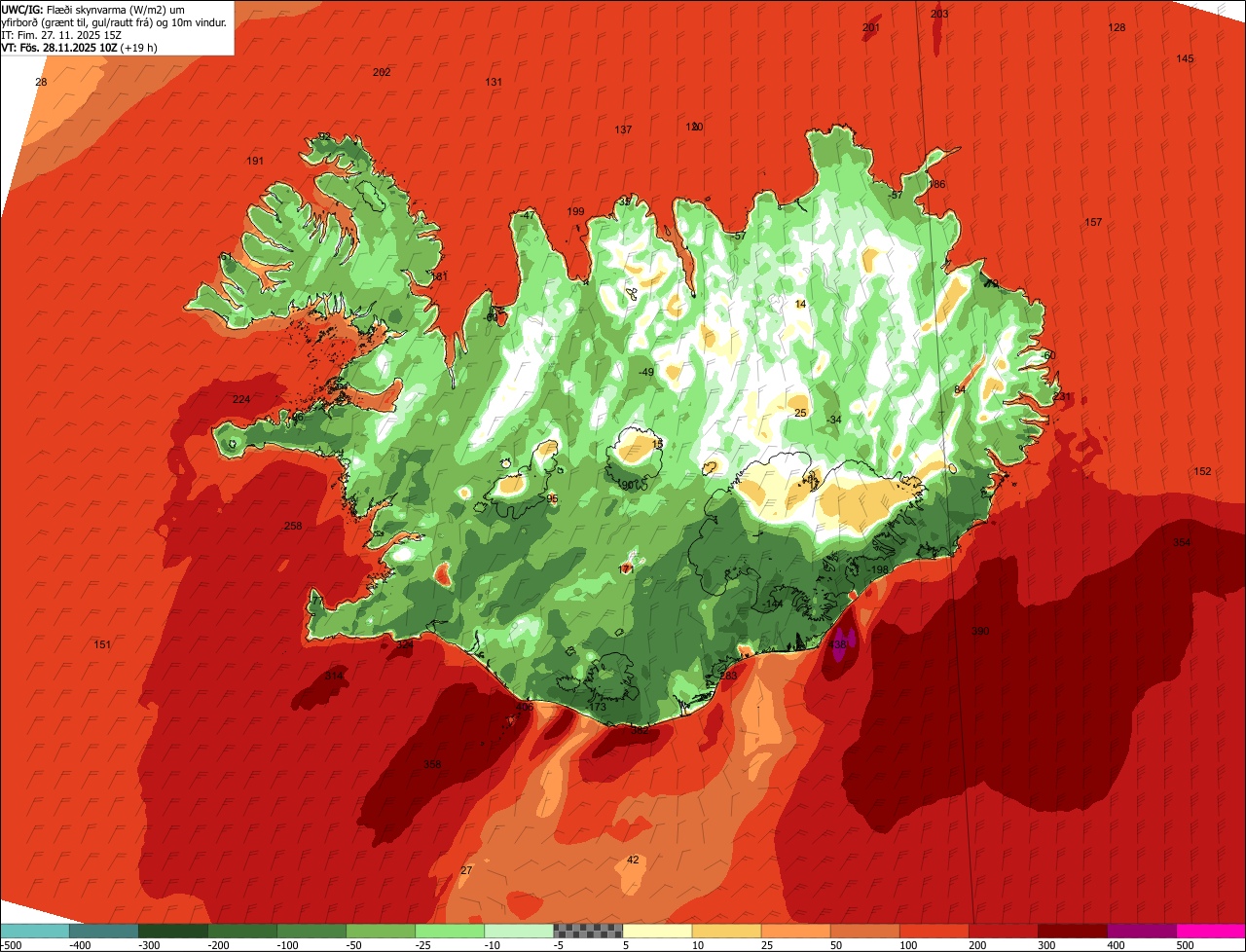Click the value 28 in the far northwest

pos(41,83)
